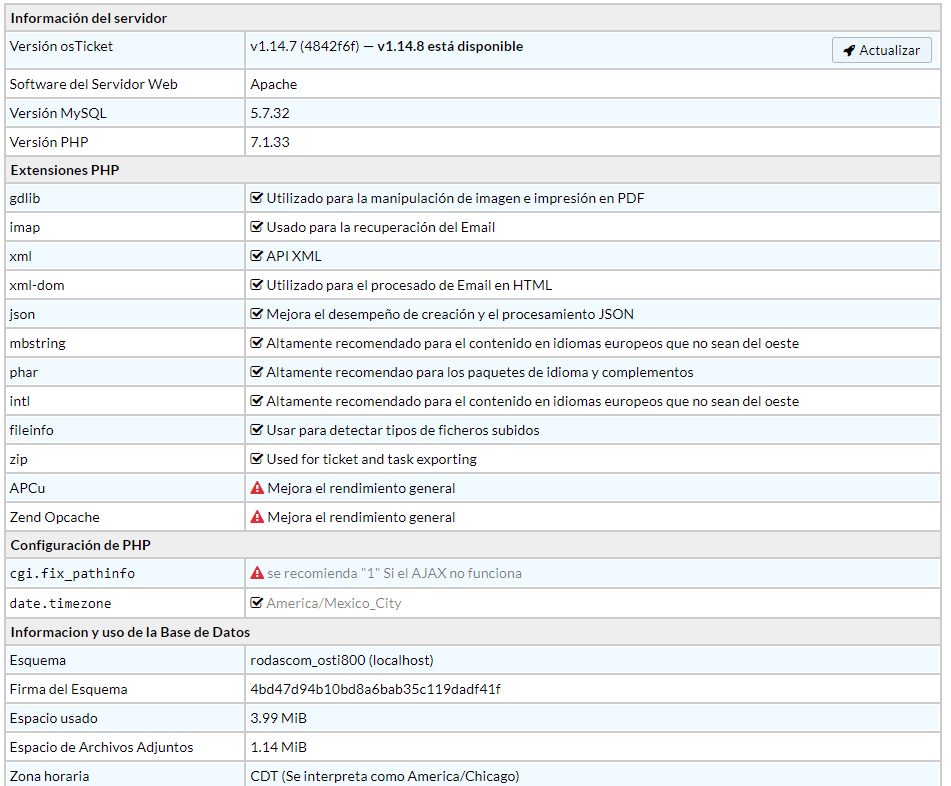
Task: Click the Zend Opcache warning triangle icon
Action: pyautogui.click(x=257, y=517)
